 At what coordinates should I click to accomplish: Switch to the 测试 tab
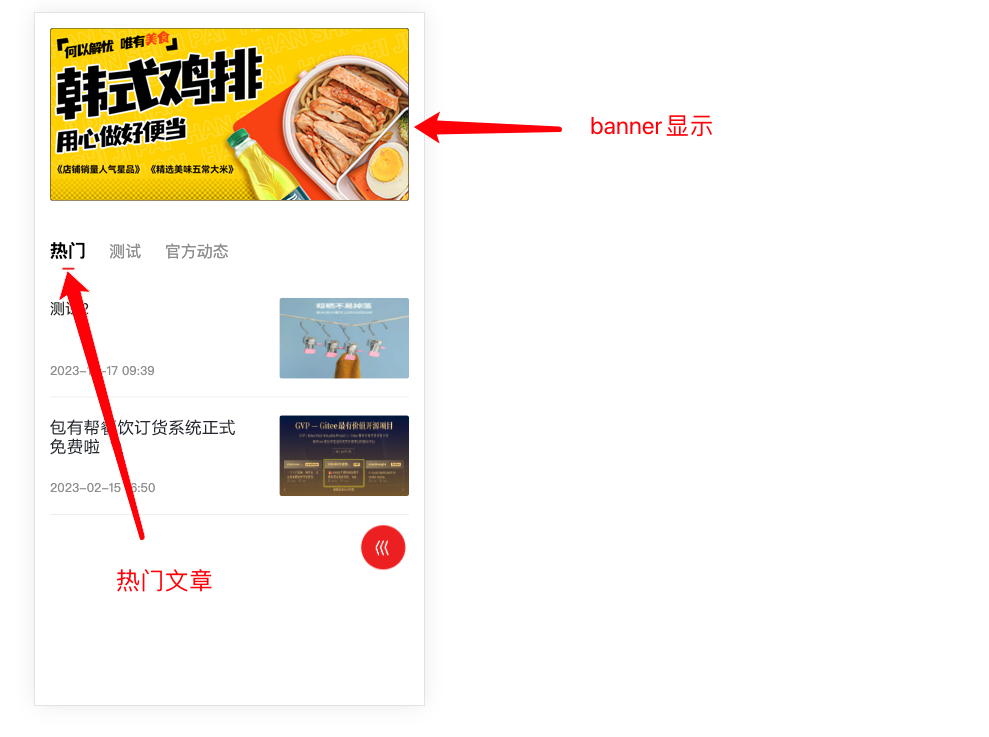coord(125,251)
